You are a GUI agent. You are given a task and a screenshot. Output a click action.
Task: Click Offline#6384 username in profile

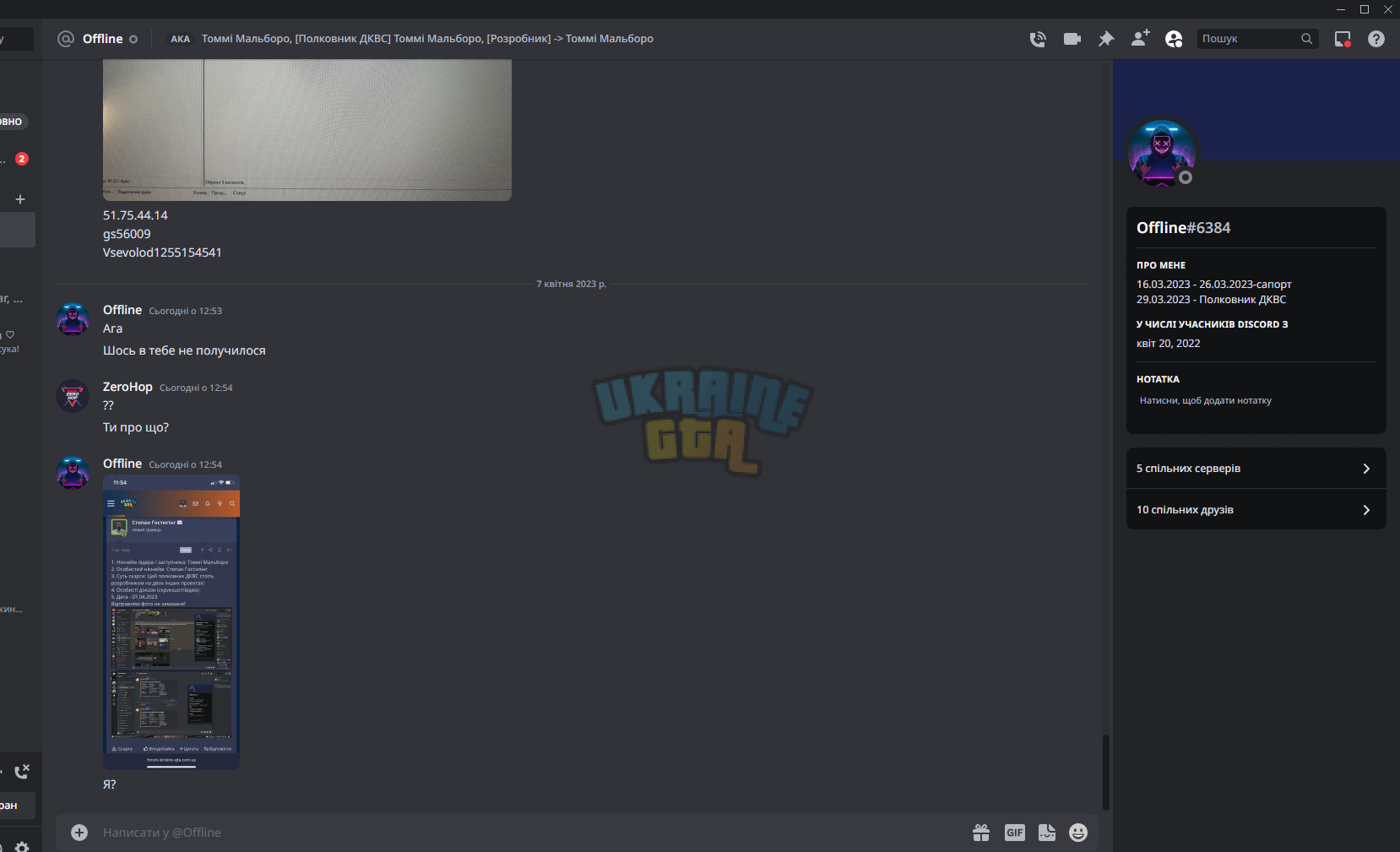(x=1183, y=228)
